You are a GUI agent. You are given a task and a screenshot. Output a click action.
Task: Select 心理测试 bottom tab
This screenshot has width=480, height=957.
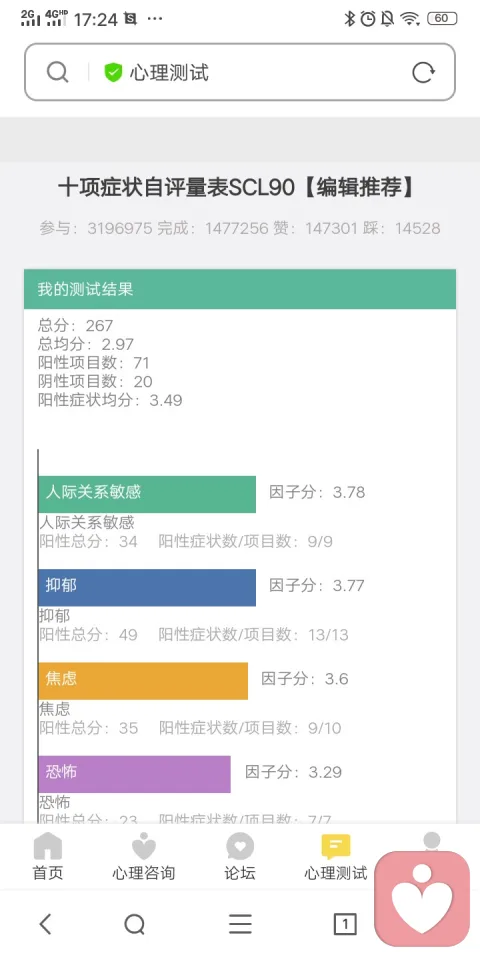click(x=336, y=858)
